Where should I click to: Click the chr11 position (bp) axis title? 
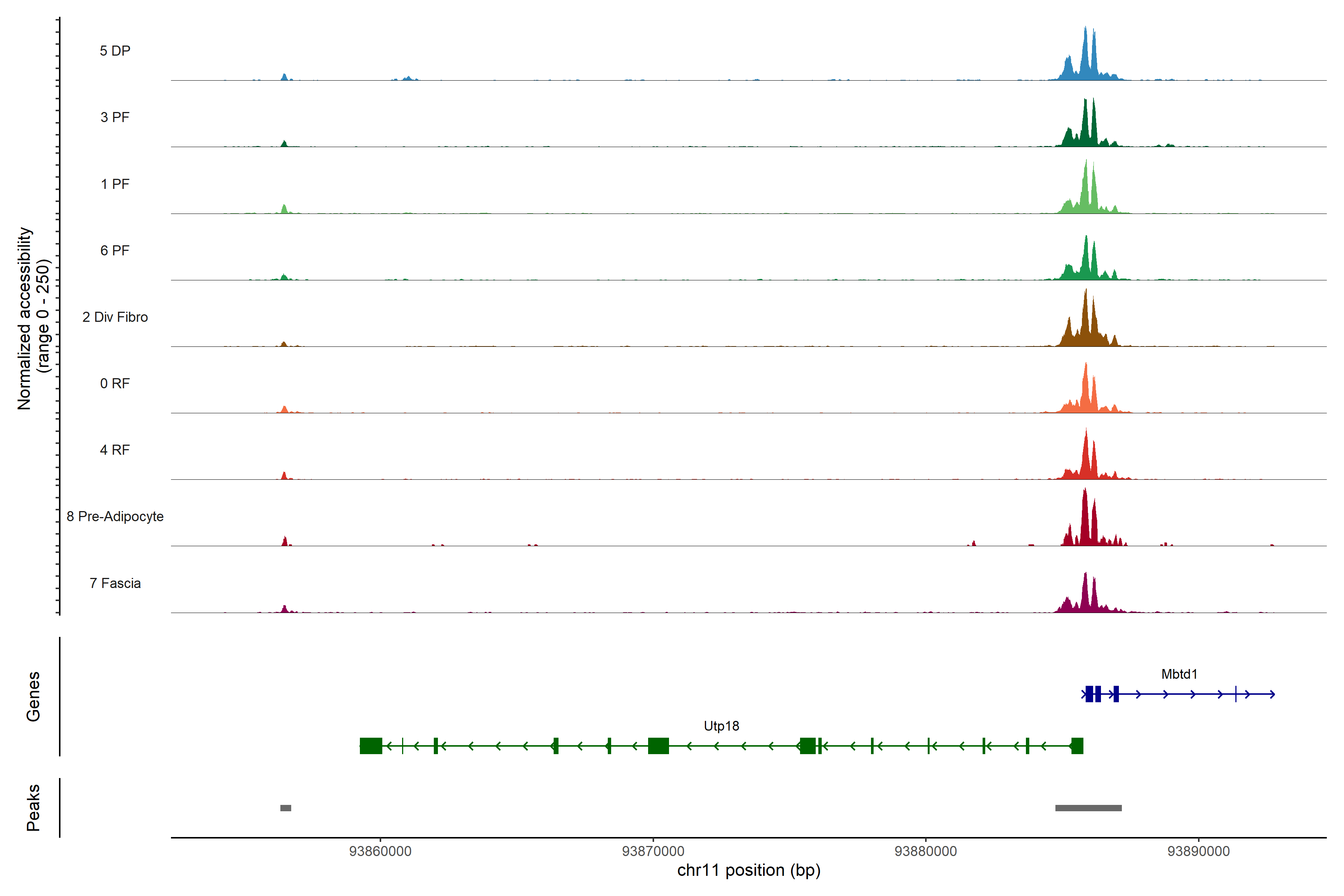tap(749, 870)
